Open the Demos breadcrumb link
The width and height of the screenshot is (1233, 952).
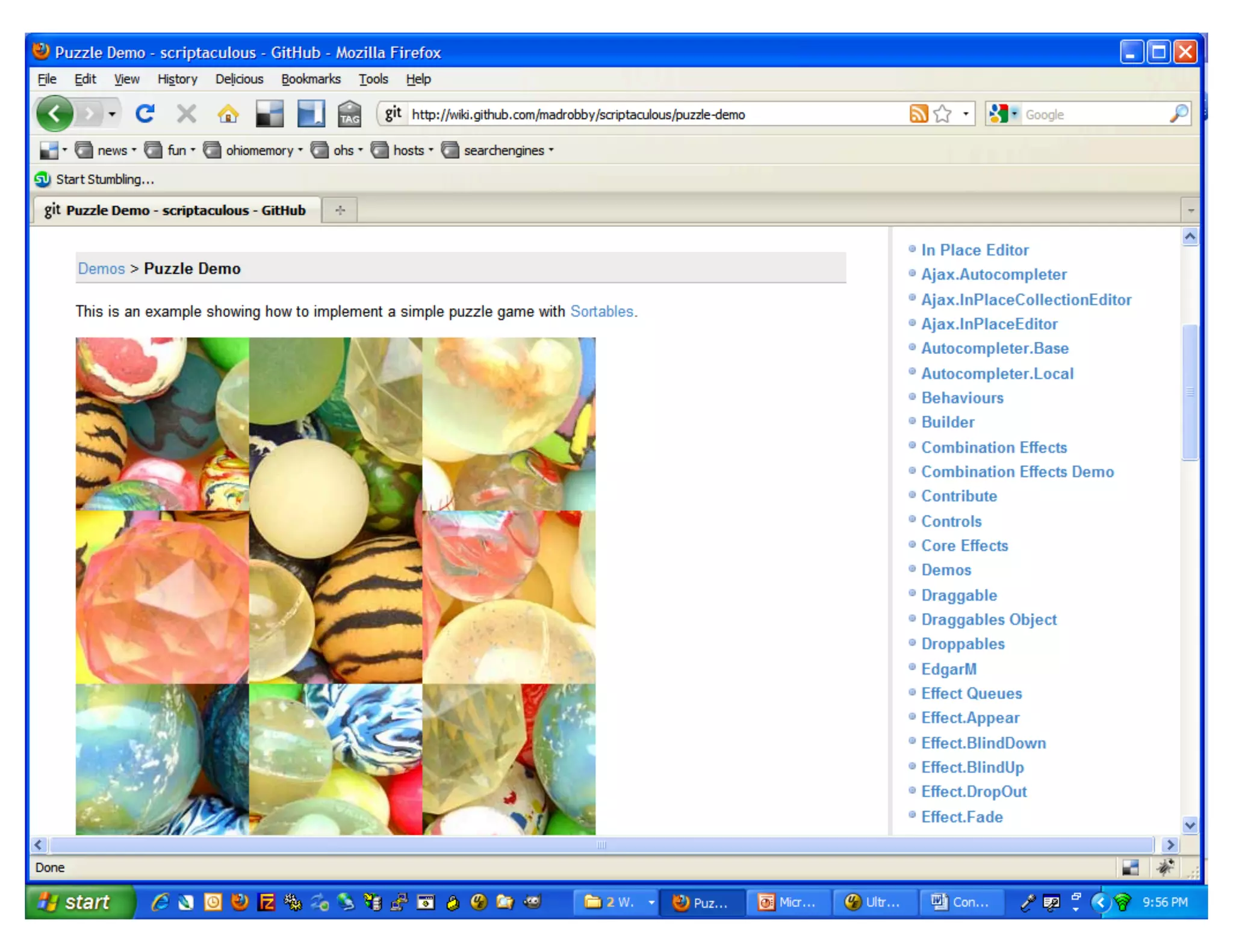(101, 268)
